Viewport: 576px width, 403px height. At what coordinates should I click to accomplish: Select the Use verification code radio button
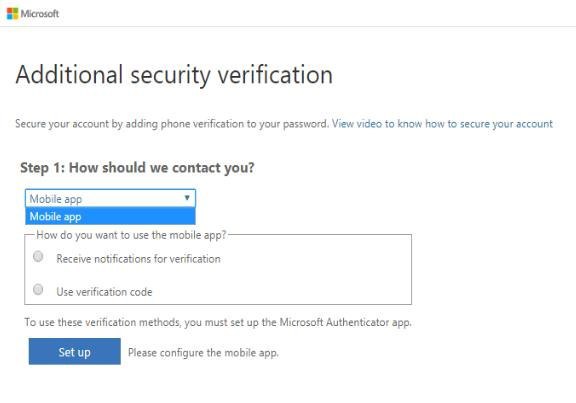tap(38, 289)
